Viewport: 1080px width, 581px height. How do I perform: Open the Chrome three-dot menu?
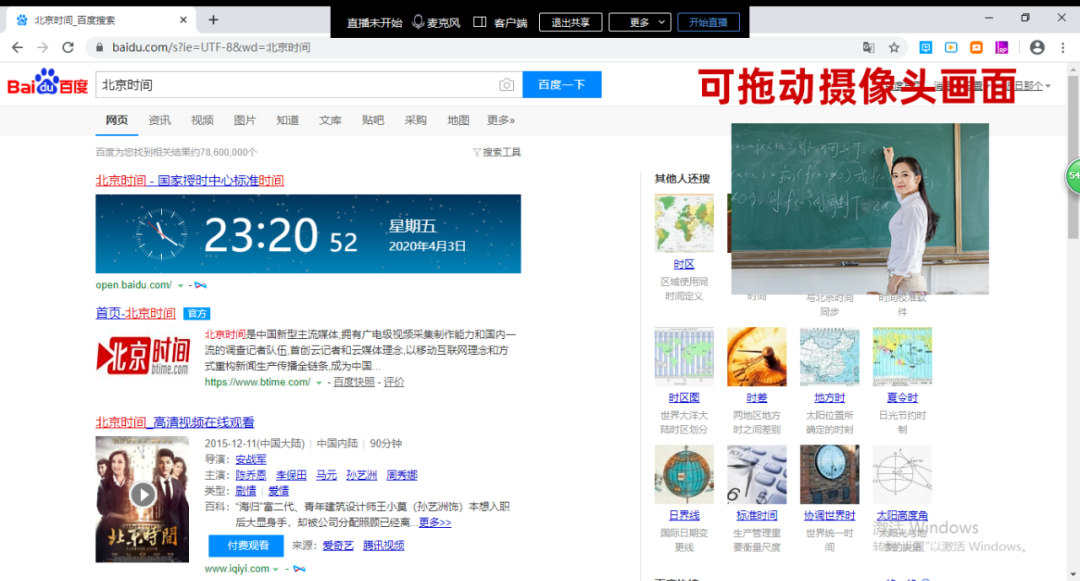tap(1063, 47)
